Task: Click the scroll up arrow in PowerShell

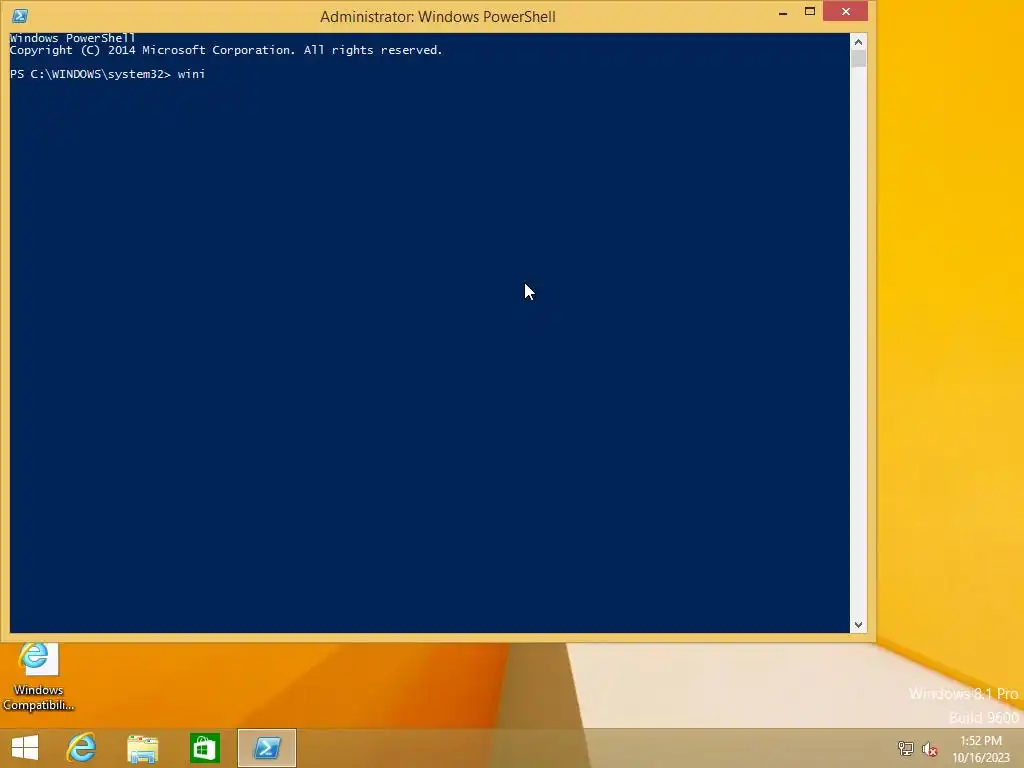Action: 858,42
